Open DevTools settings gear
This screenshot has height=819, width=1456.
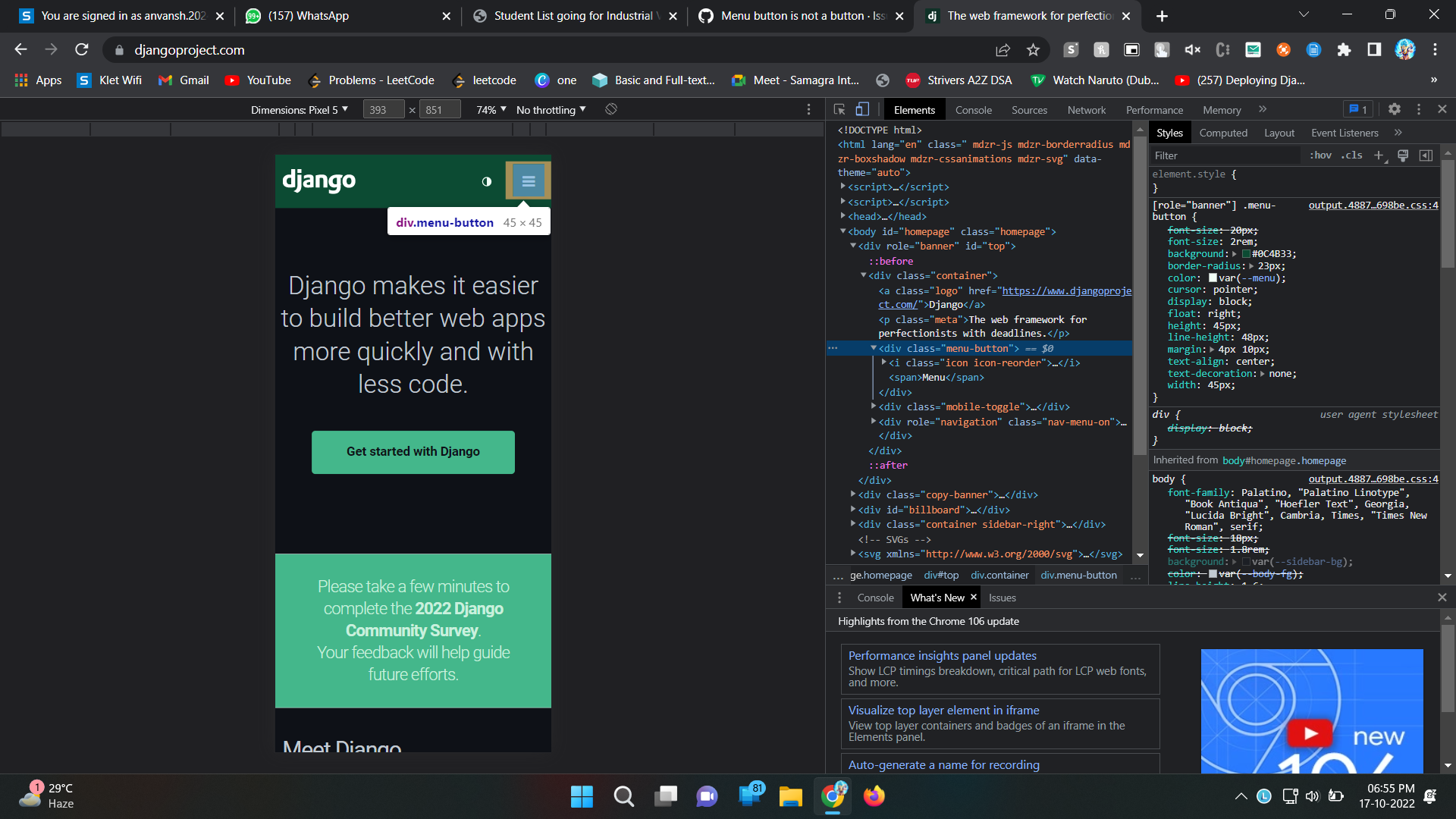[x=1395, y=109]
